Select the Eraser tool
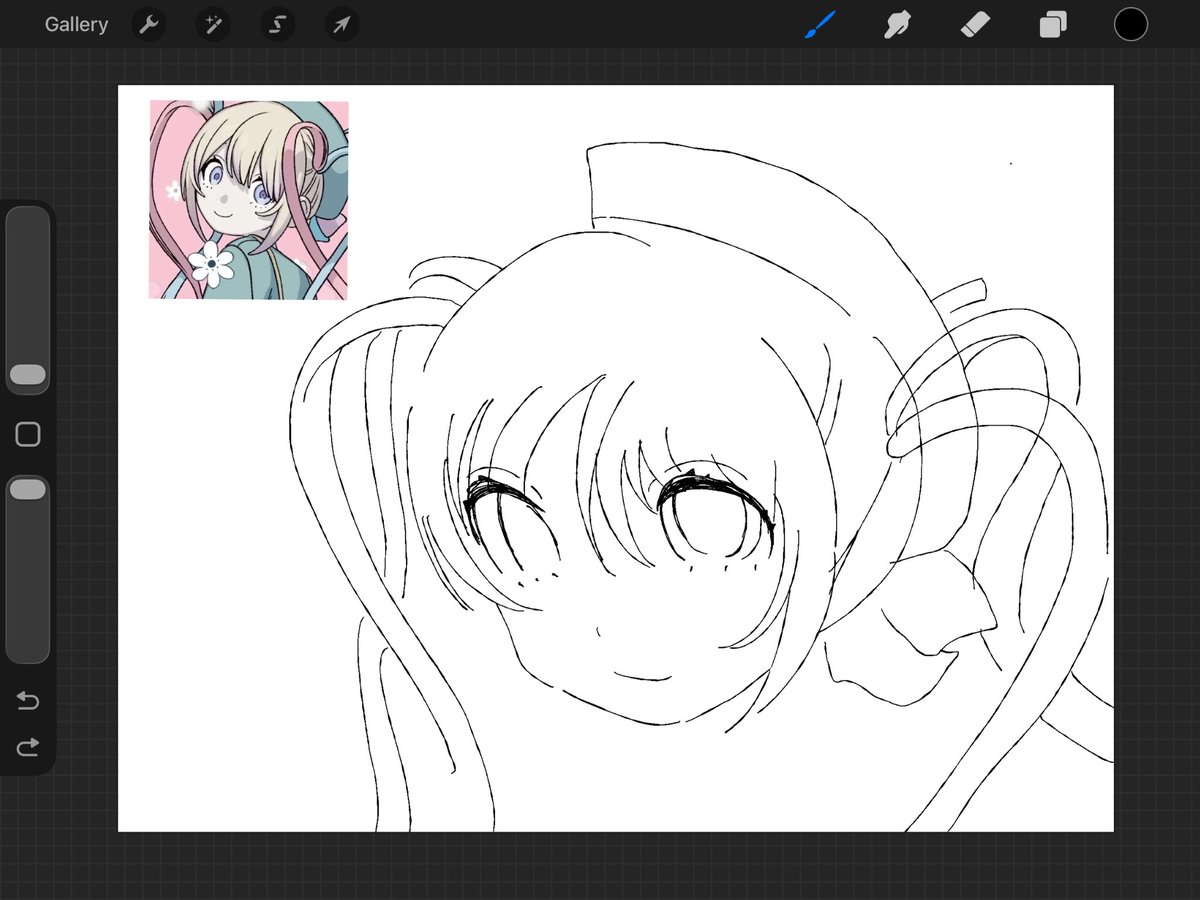This screenshot has width=1200, height=900. (x=975, y=24)
